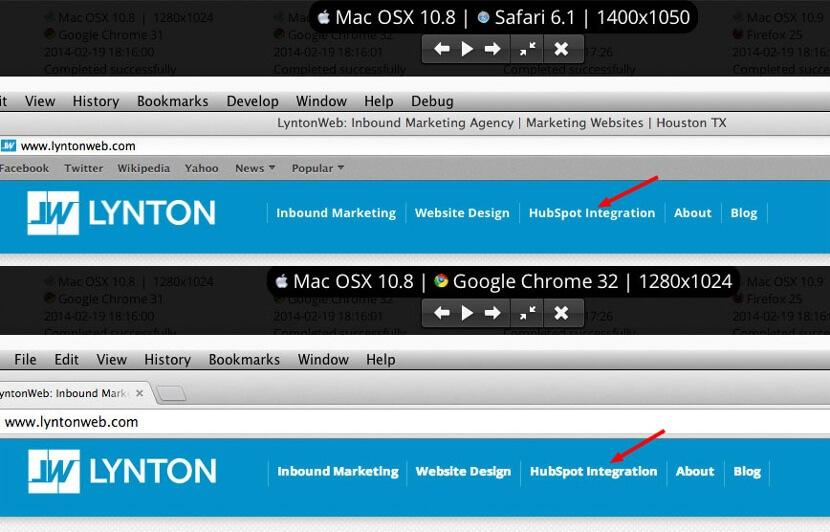Click Website Design link in Chrome page
This screenshot has width=830, height=532.
tap(463, 471)
